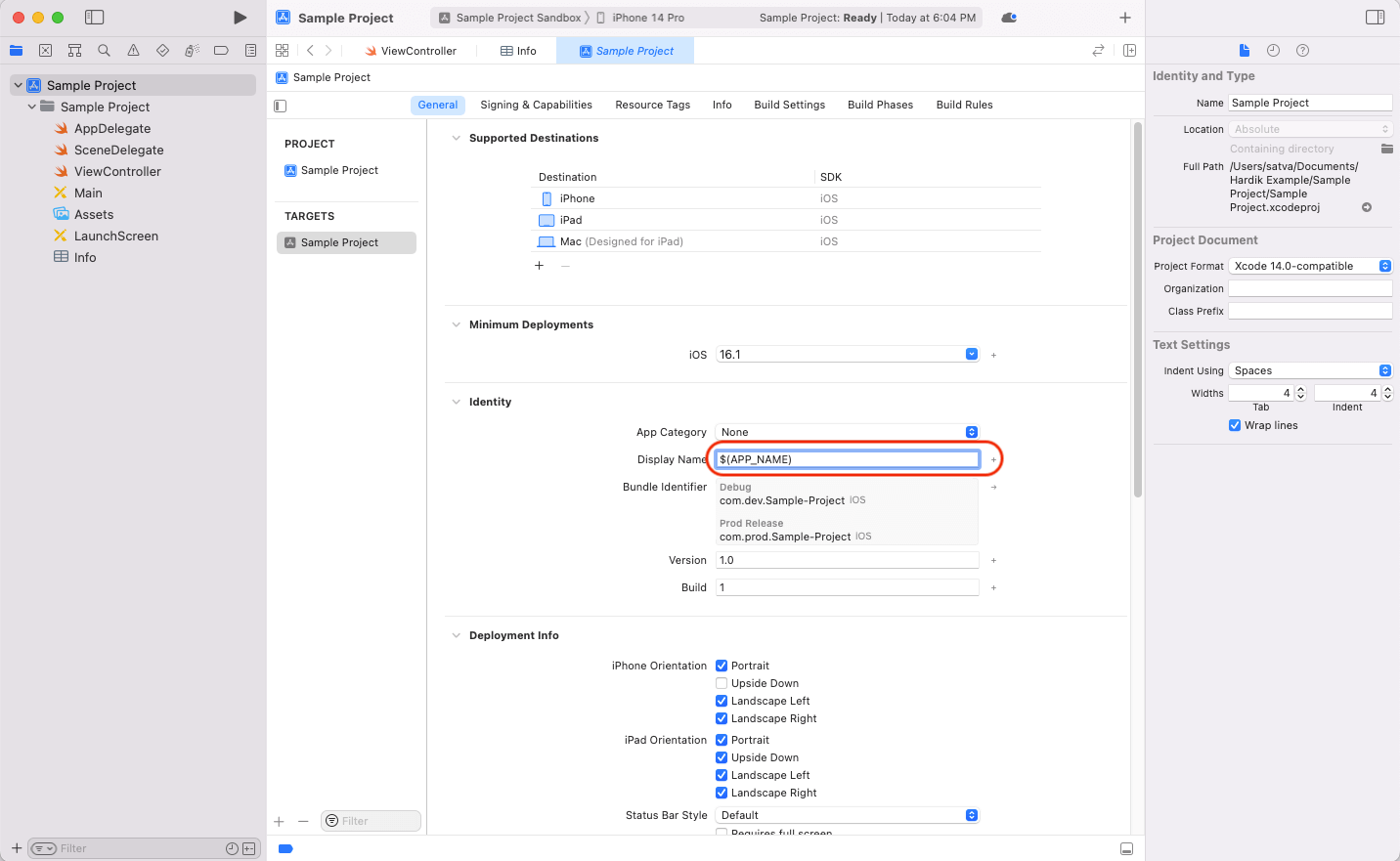Open the test navigator diamond icon
1400x861 pixels.
(x=162, y=51)
